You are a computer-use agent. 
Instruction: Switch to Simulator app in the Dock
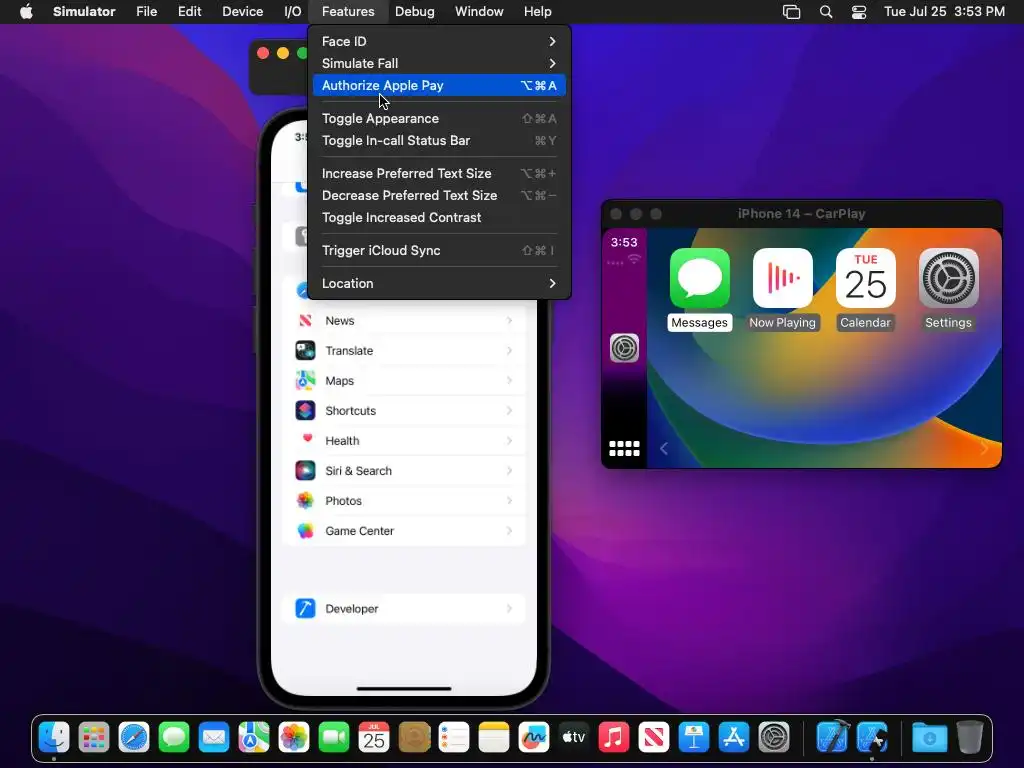pos(872,738)
